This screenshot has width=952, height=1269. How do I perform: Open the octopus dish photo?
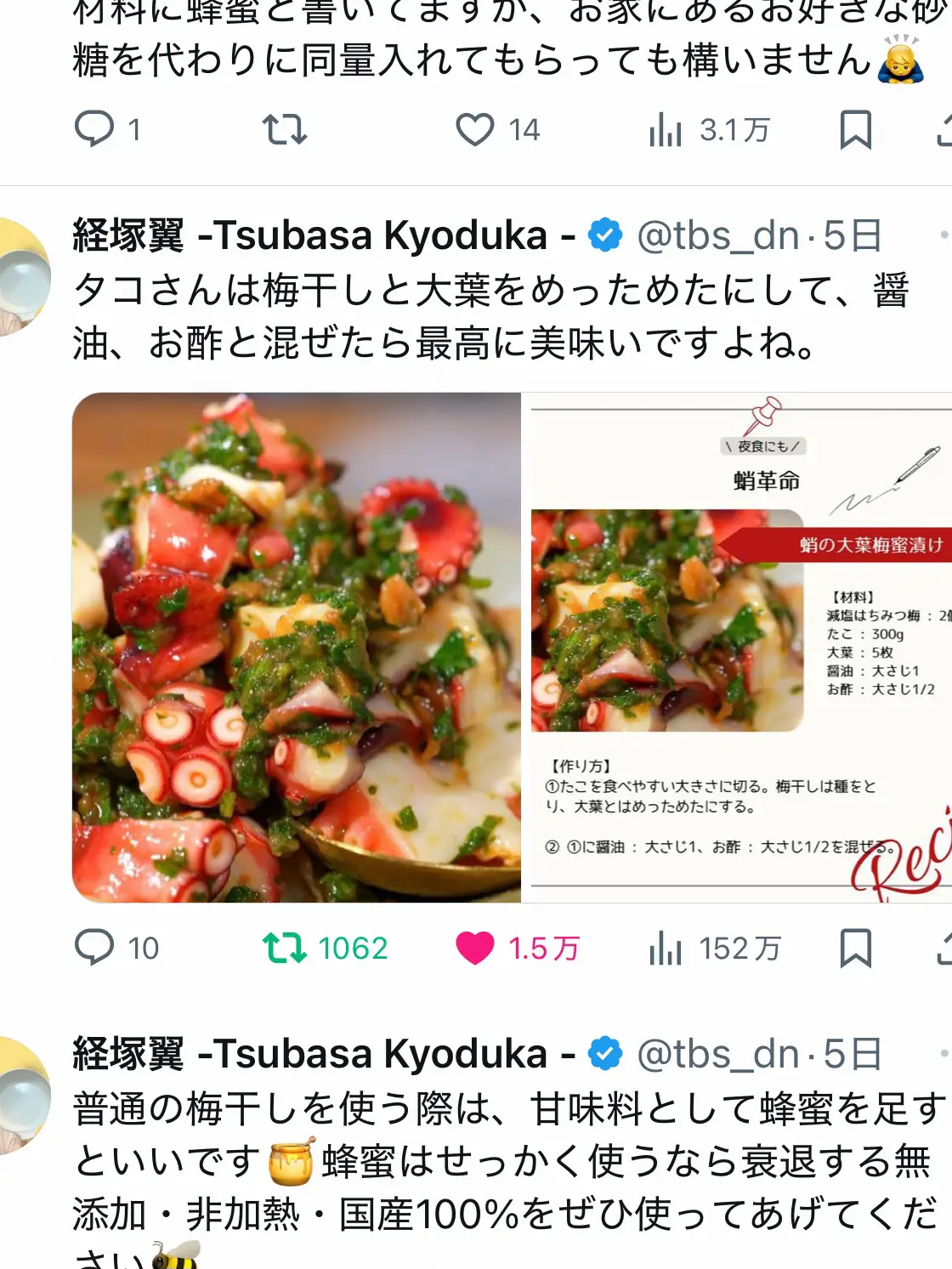pos(296,647)
